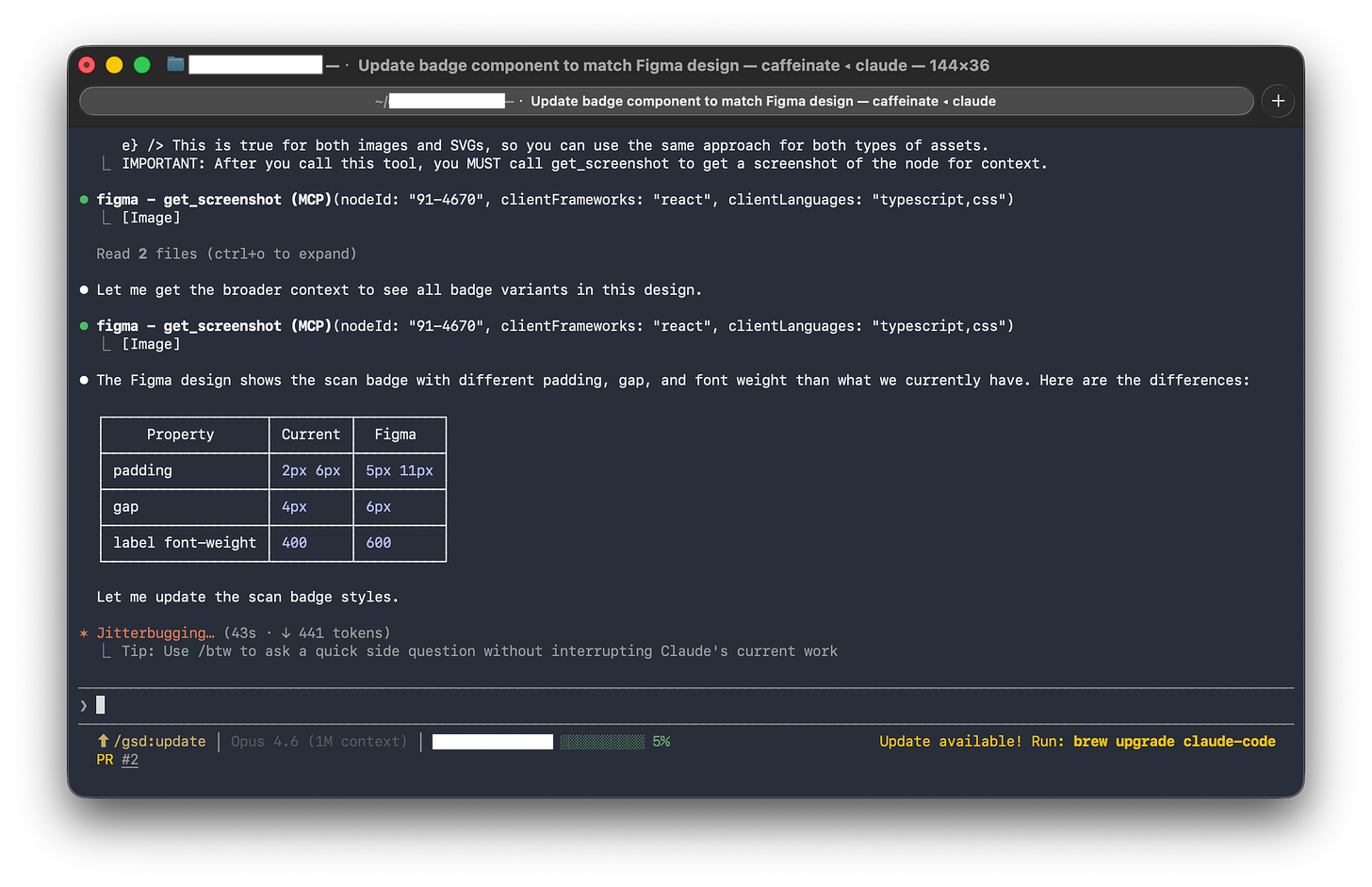Viewport: 1372px width, 887px height.
Task: Click the second figma get_screenshot tool call
Action: click(x=555, y=326)
